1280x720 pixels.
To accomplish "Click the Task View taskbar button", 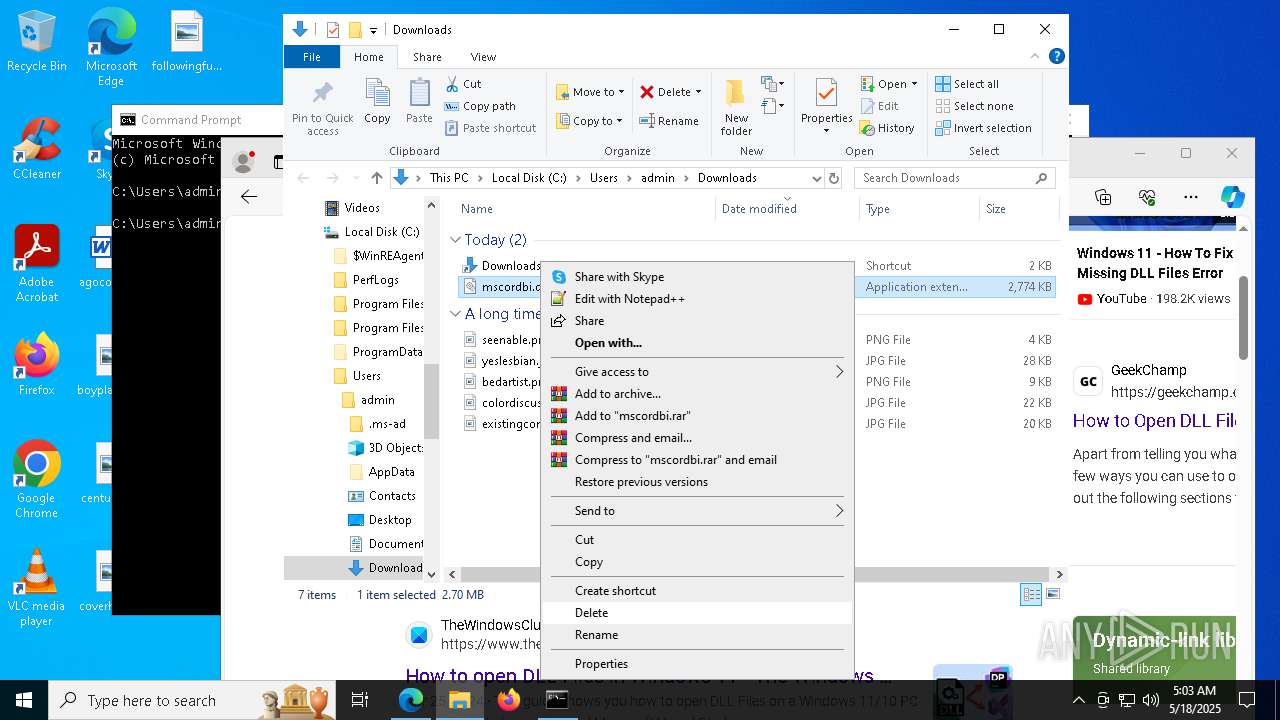I will point(361,700).
